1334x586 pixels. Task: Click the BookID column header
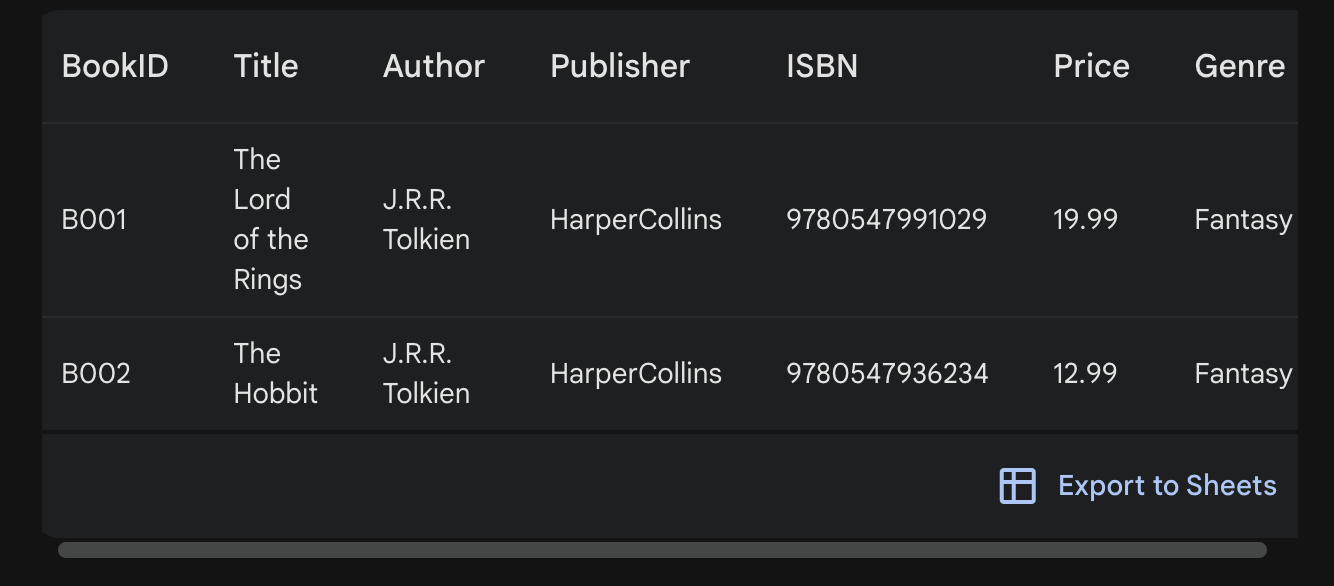tap(115, 66)
